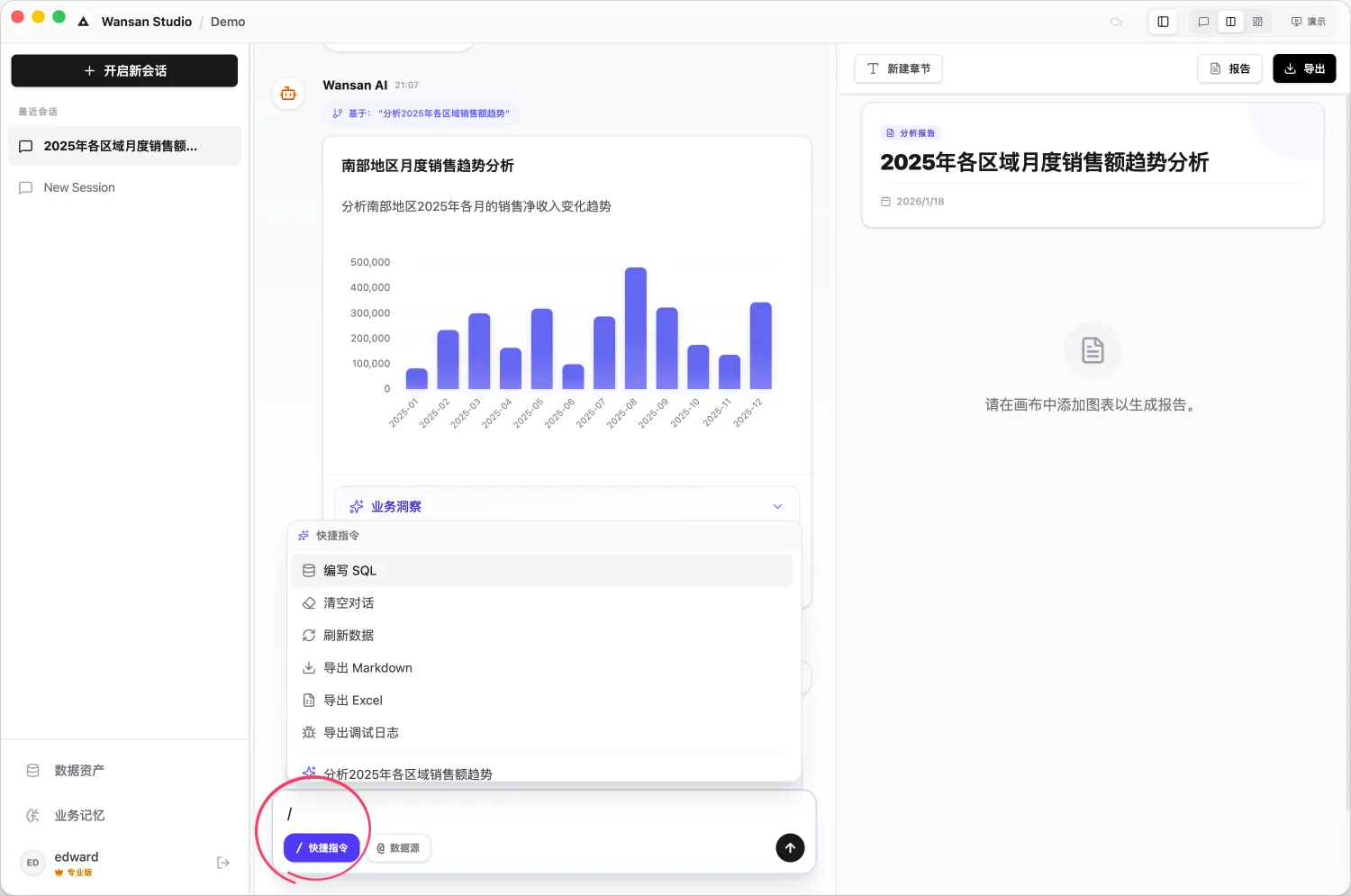Click the send arrow in the chat box
This screenshot has height=896, width=1351.
[790, 847]
